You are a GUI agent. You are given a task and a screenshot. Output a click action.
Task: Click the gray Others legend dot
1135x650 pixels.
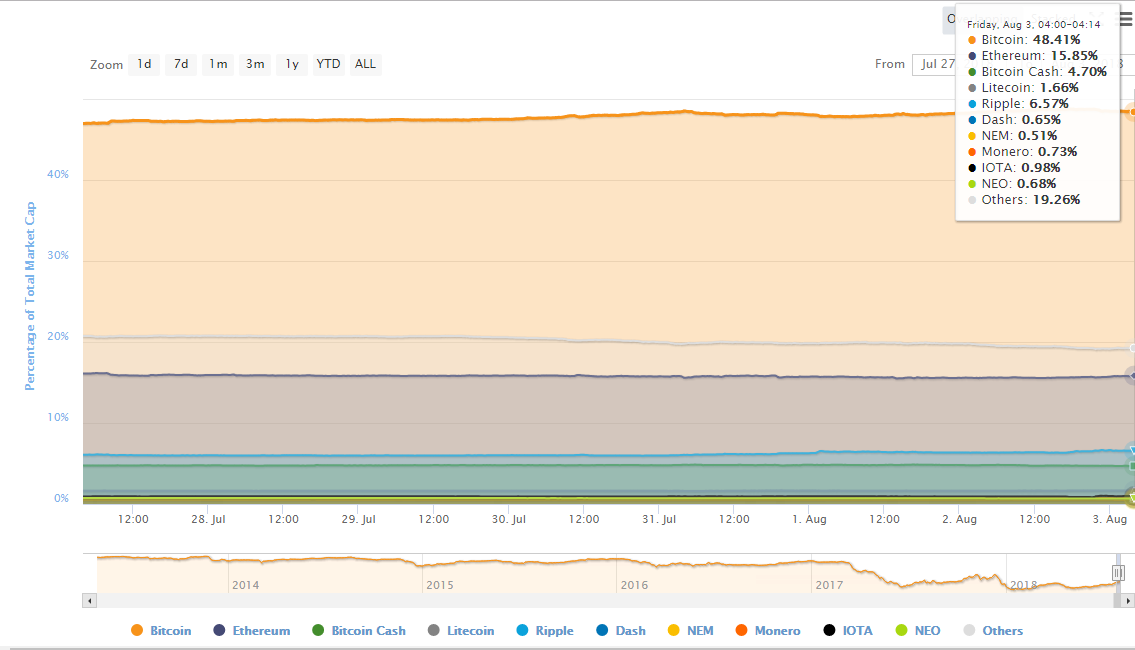pyautogui.click(x=969, y=631)
